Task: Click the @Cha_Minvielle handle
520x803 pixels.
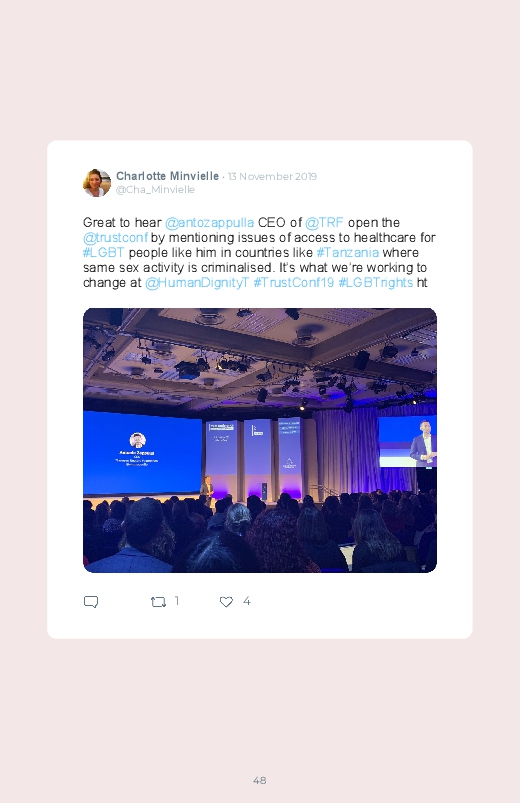Action: (x=155, y=189)
